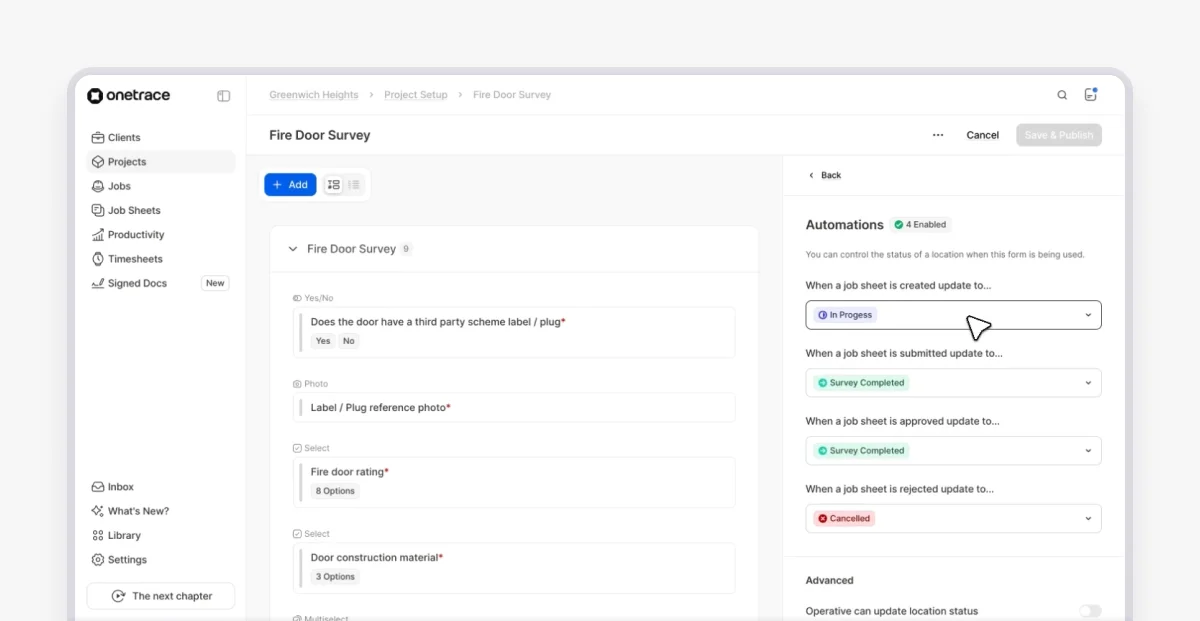Click the Signed Docs signature icon
This screenshot has height=621, width=1200.
click(98, 283)
